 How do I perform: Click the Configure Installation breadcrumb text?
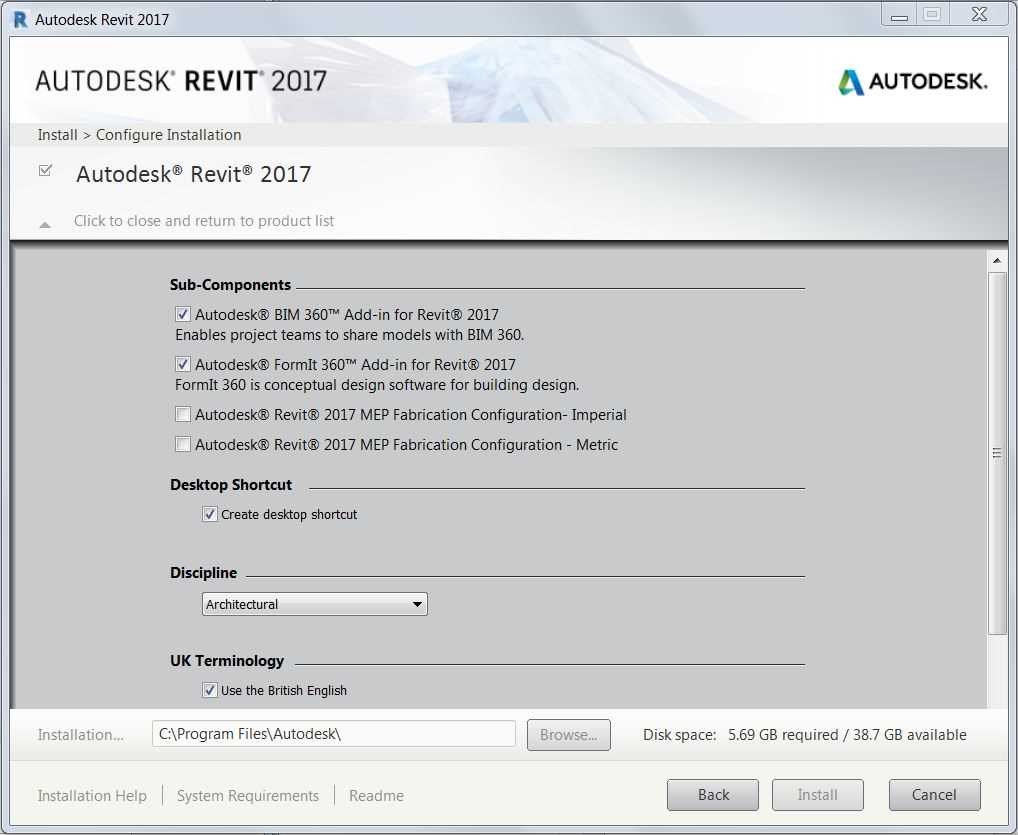pos(169,134)
